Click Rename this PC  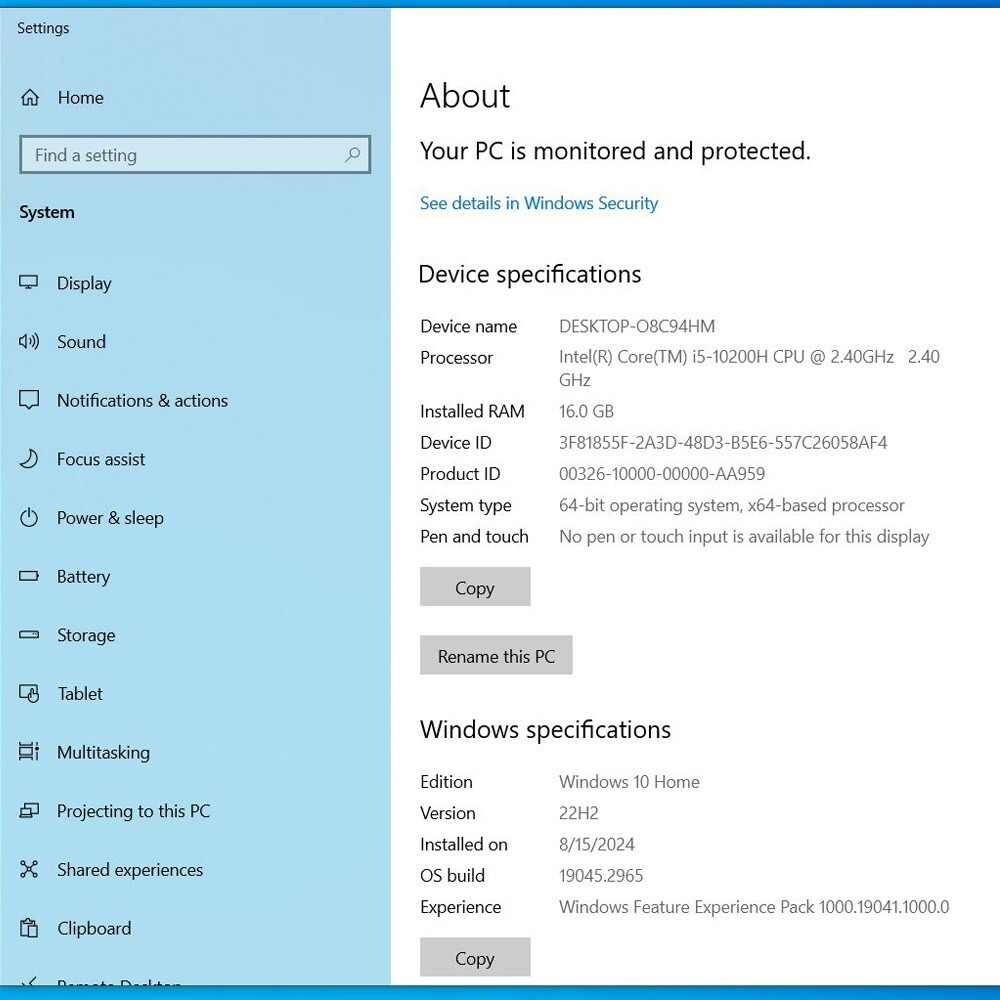click(x=496, y=655)
